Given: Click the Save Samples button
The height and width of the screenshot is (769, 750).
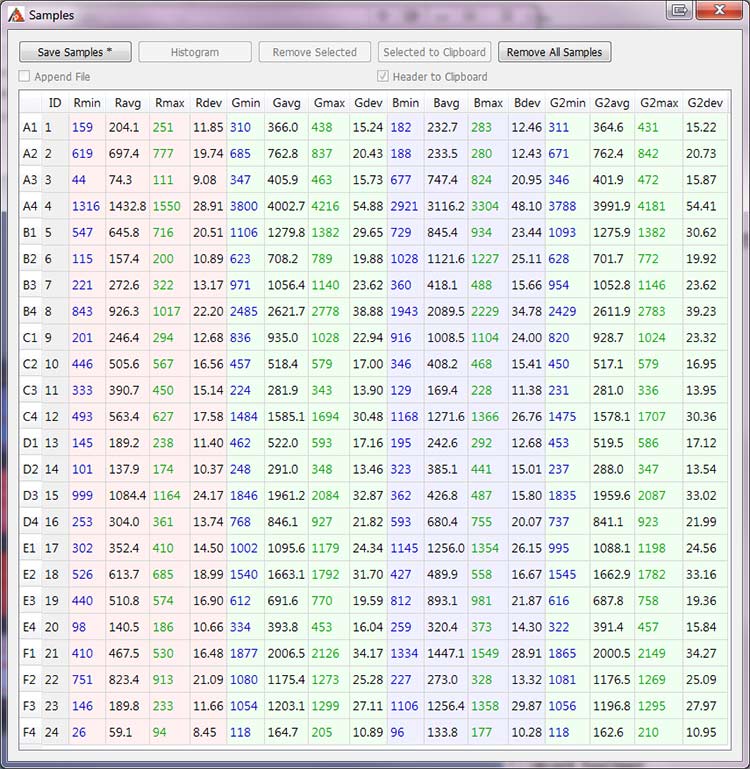Looking at the screenshot, I should [75, 52].
